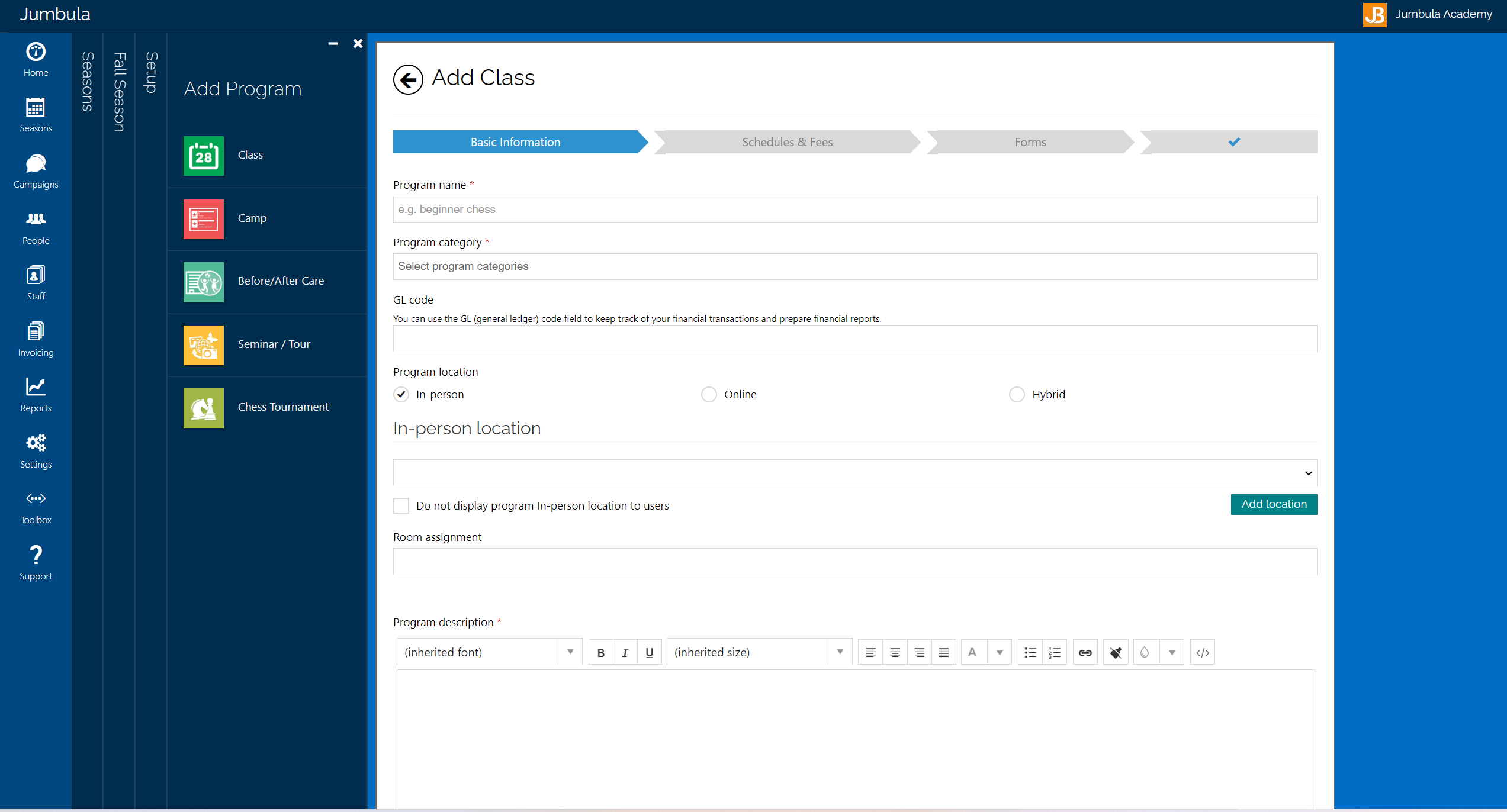The height and width of the screenshot is (812, 1507).
Task: Click the Add location button
Action: pos(1274,504)
